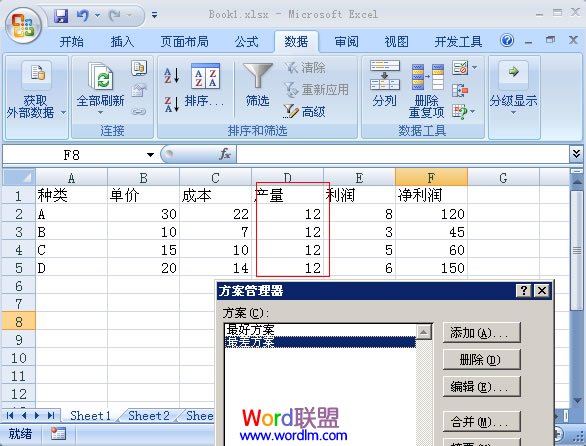586x446 pixels.
Task: Click the vertical worksheet scrollbar thumb
Action: coord(577,250)
